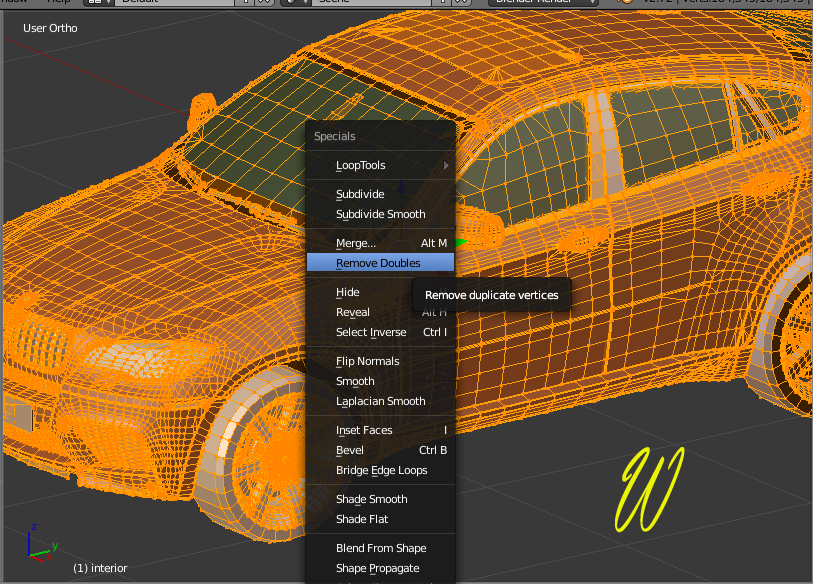Click the User Ortho view label
This screenshot has width=813, height=584.
pos(50,29)
